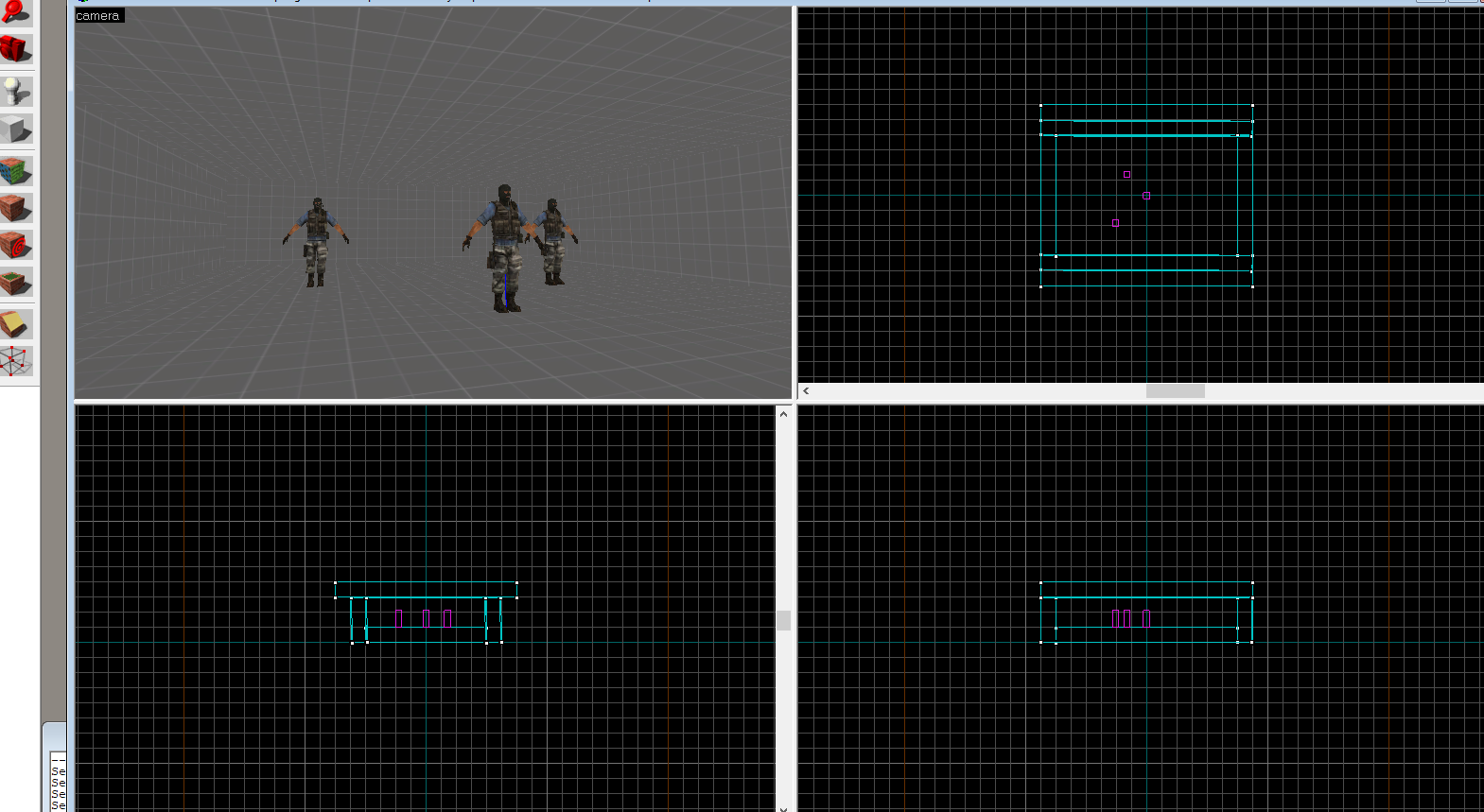1484x812 pixels.
Task: Activate the Clipping tool yellow-faced block
Action: click(x=15, y=324)
